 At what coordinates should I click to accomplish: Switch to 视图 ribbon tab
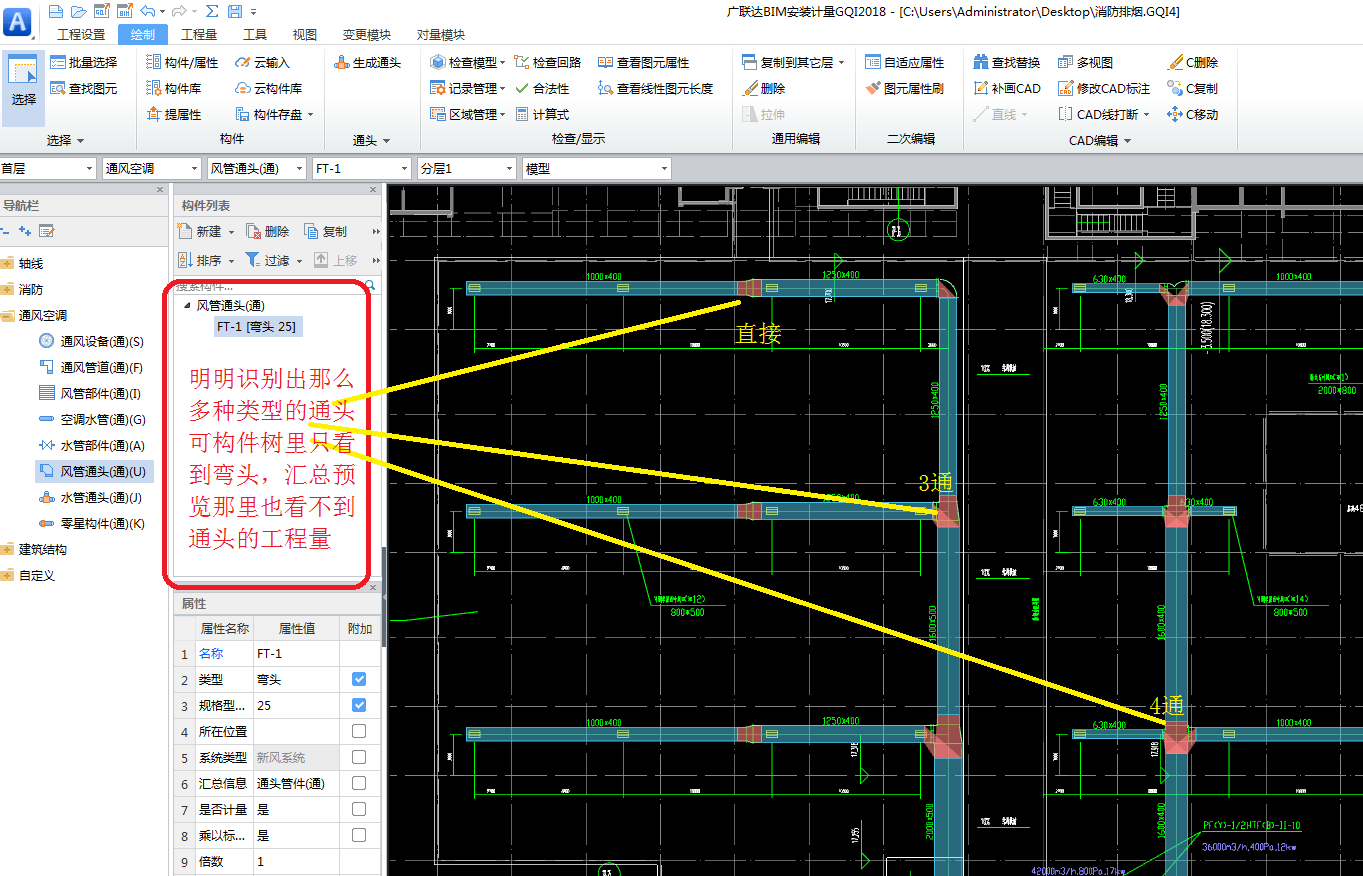point(305,35)
